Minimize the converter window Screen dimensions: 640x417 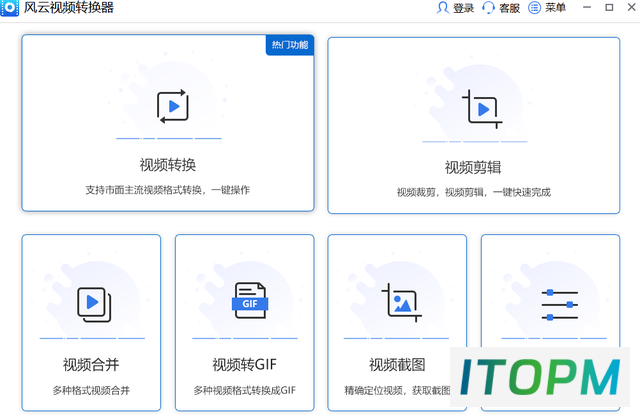click(587, 7)
